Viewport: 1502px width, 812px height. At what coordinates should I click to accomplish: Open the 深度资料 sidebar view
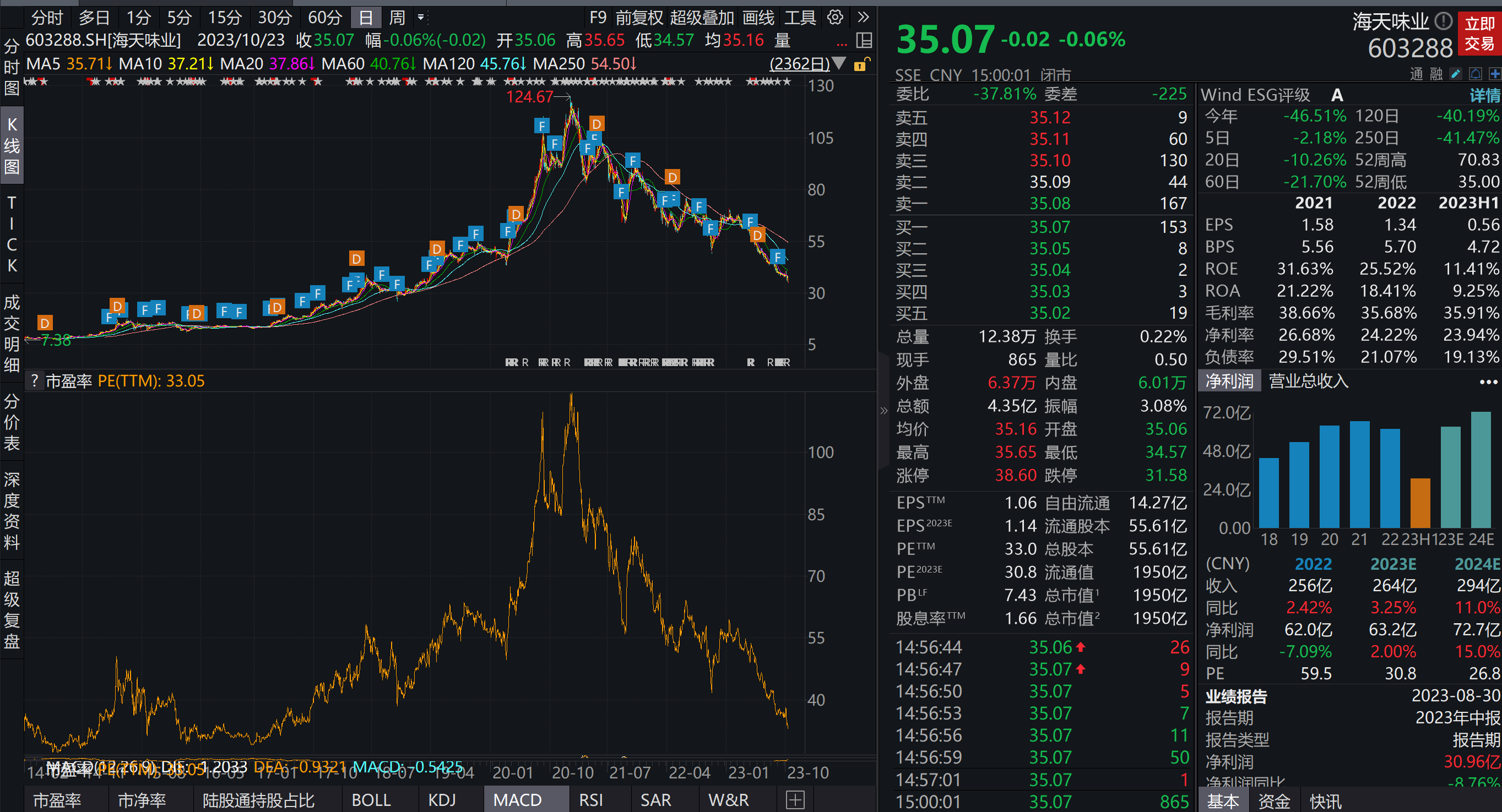(x=12, y=511)
